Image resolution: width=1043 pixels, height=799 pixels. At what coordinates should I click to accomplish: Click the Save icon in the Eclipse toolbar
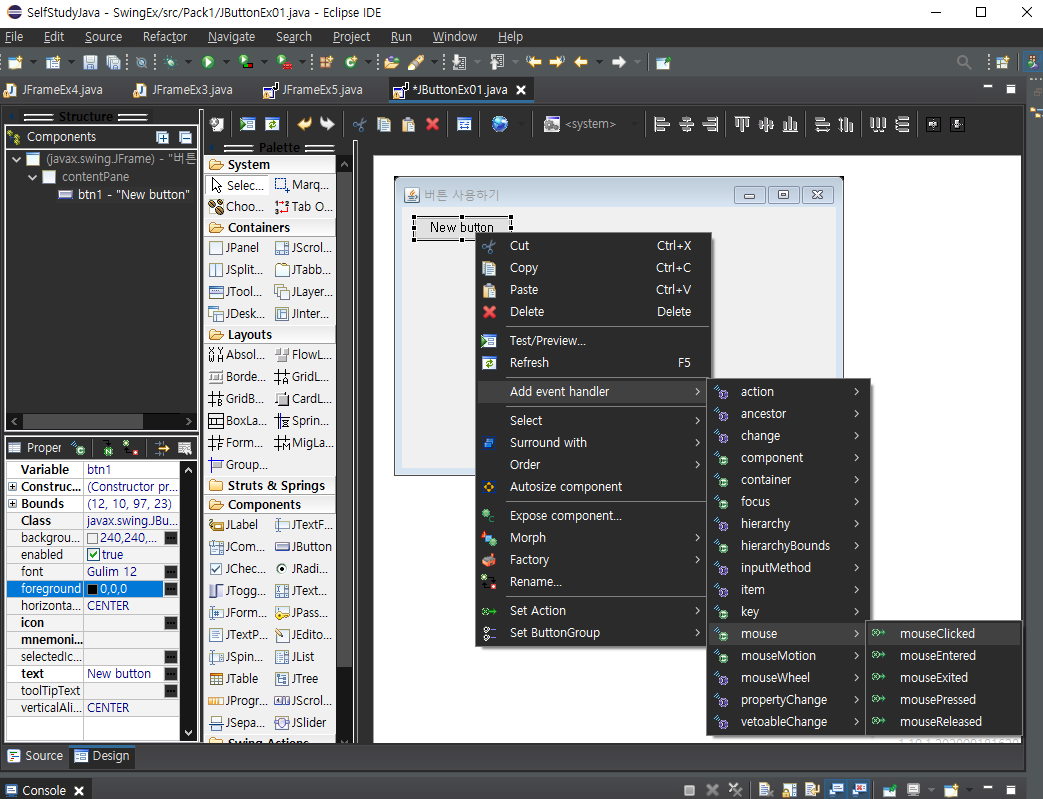[x=90, y=62]
